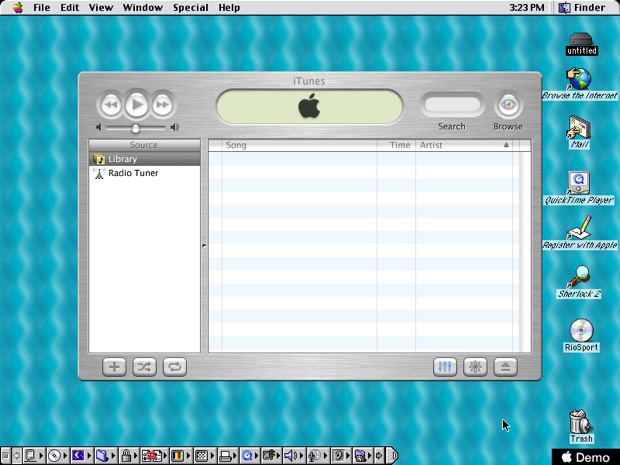Sort by the Song column header
The image size is (620, 465).
coord(299,145)
